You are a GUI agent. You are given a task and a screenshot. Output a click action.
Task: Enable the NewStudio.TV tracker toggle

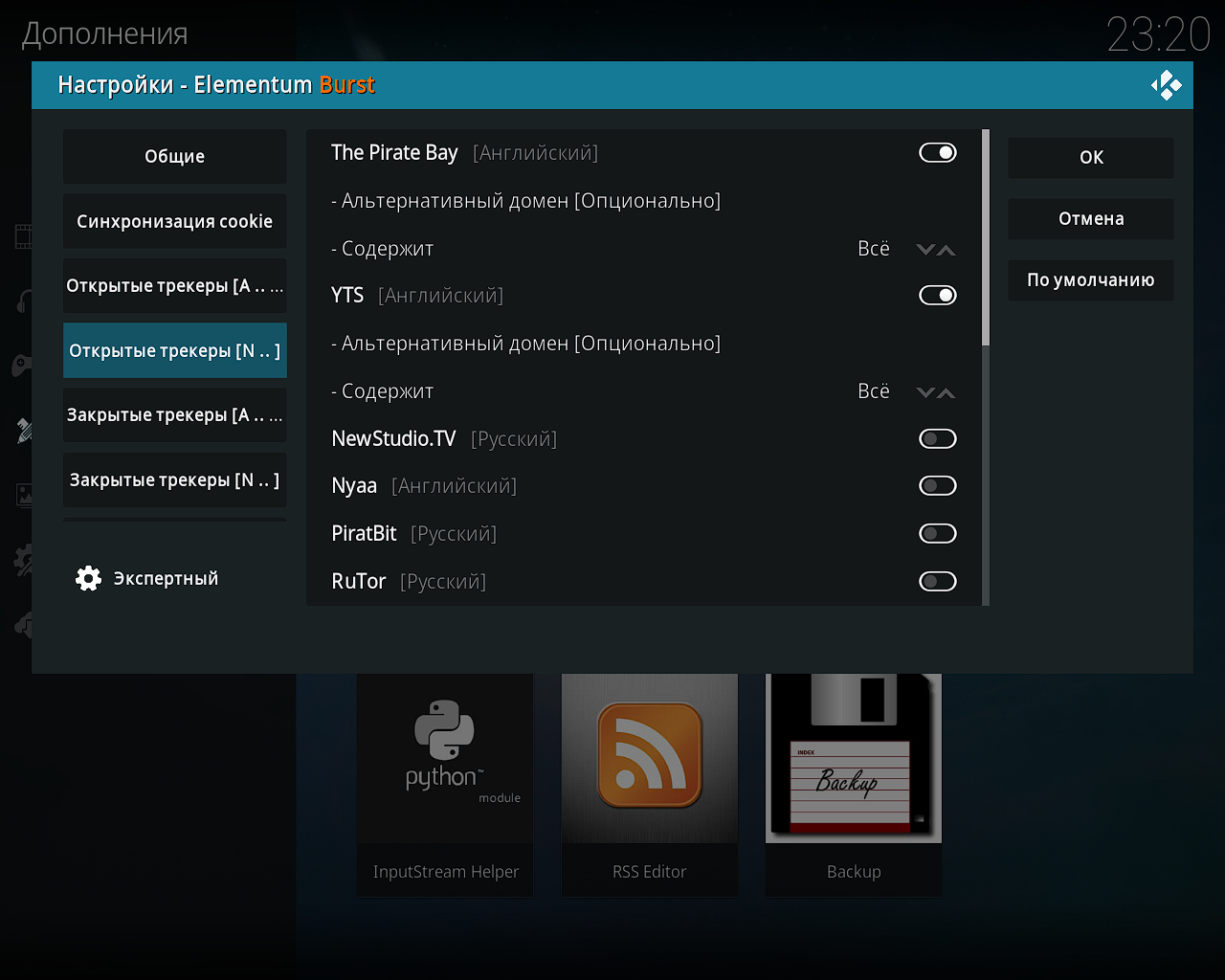(x=937, y=438)
